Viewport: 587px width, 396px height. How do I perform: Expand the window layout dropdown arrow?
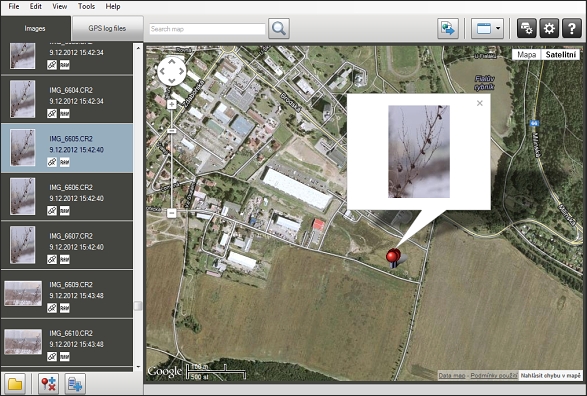[x=498, y=28]
